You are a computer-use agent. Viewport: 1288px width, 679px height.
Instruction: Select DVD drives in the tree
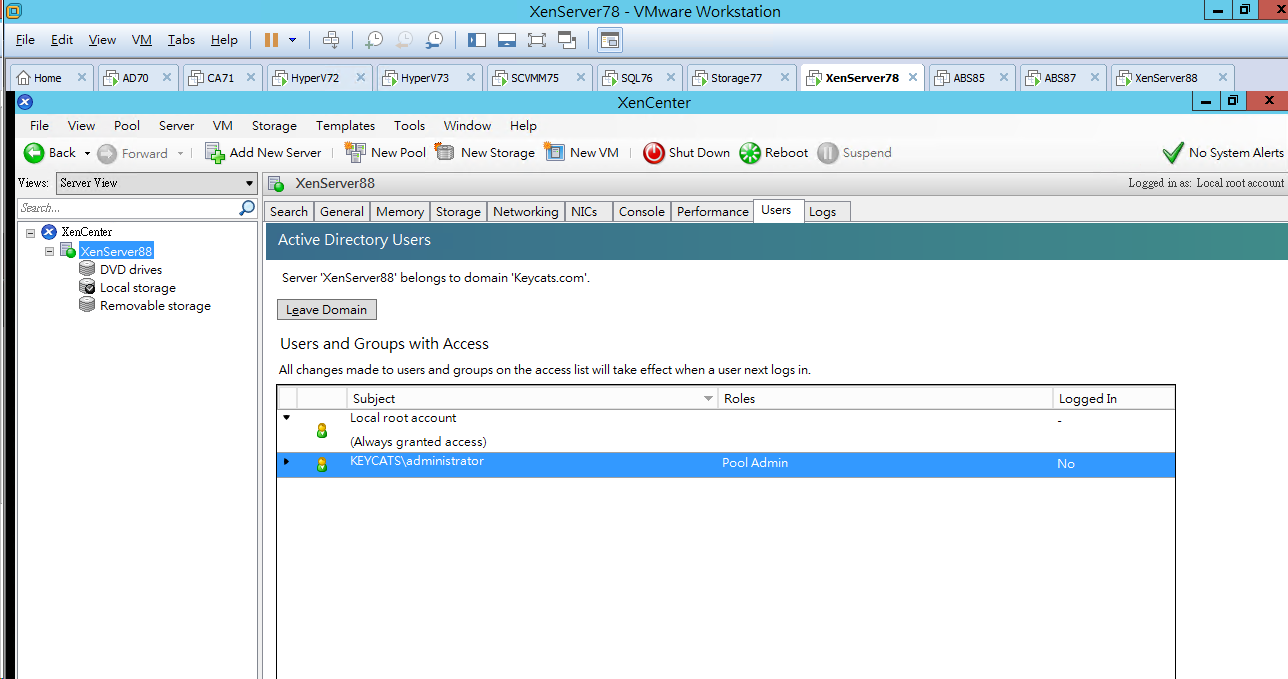(x=130, y=270)
